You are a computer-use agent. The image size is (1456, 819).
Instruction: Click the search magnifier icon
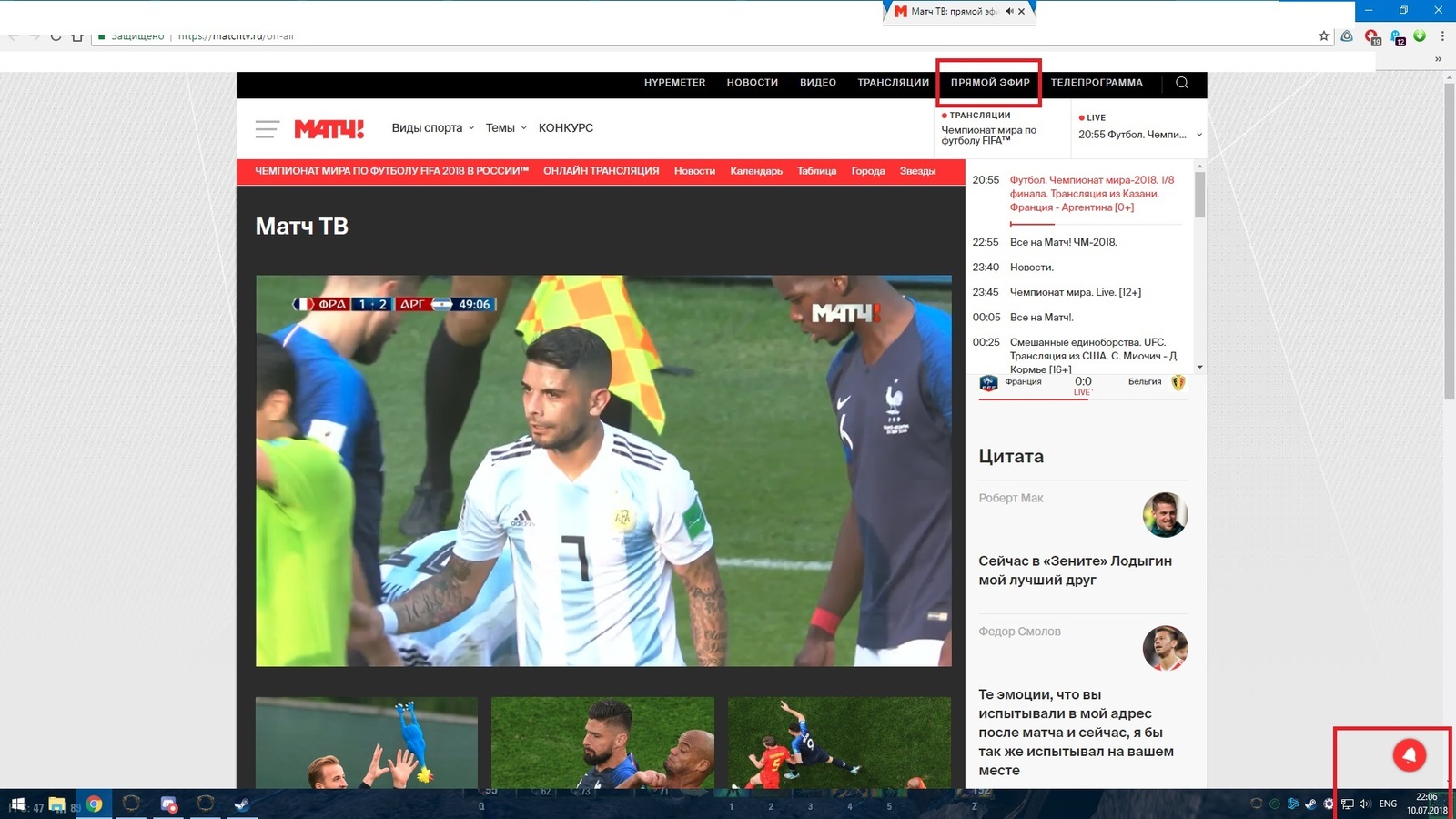click(1181, 83)
